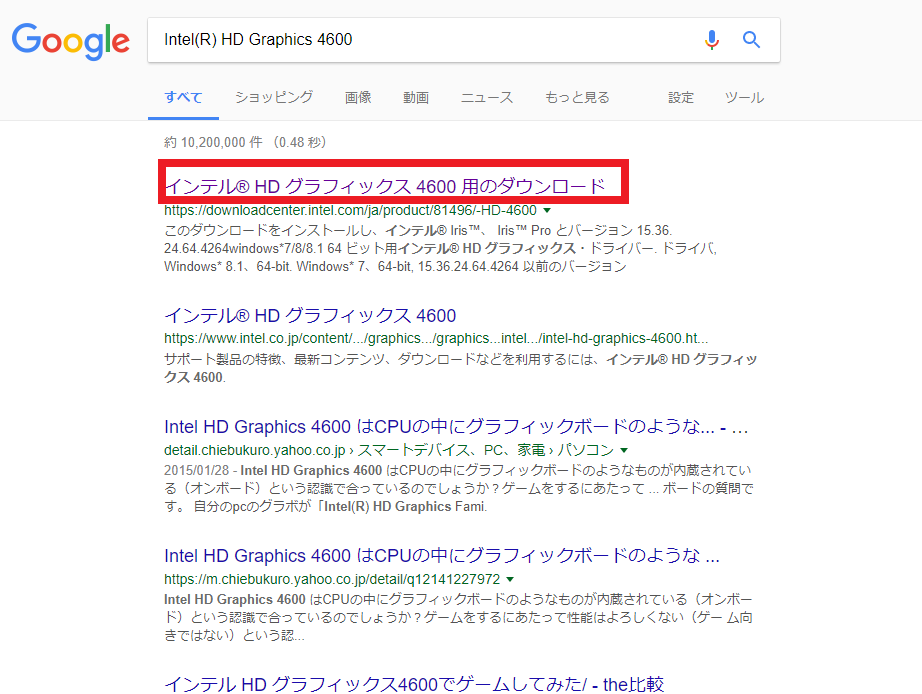Start voice search with the microphone icon
This screenshot has width=922, height=694.
pyautogui.click(x=711, y=39)
